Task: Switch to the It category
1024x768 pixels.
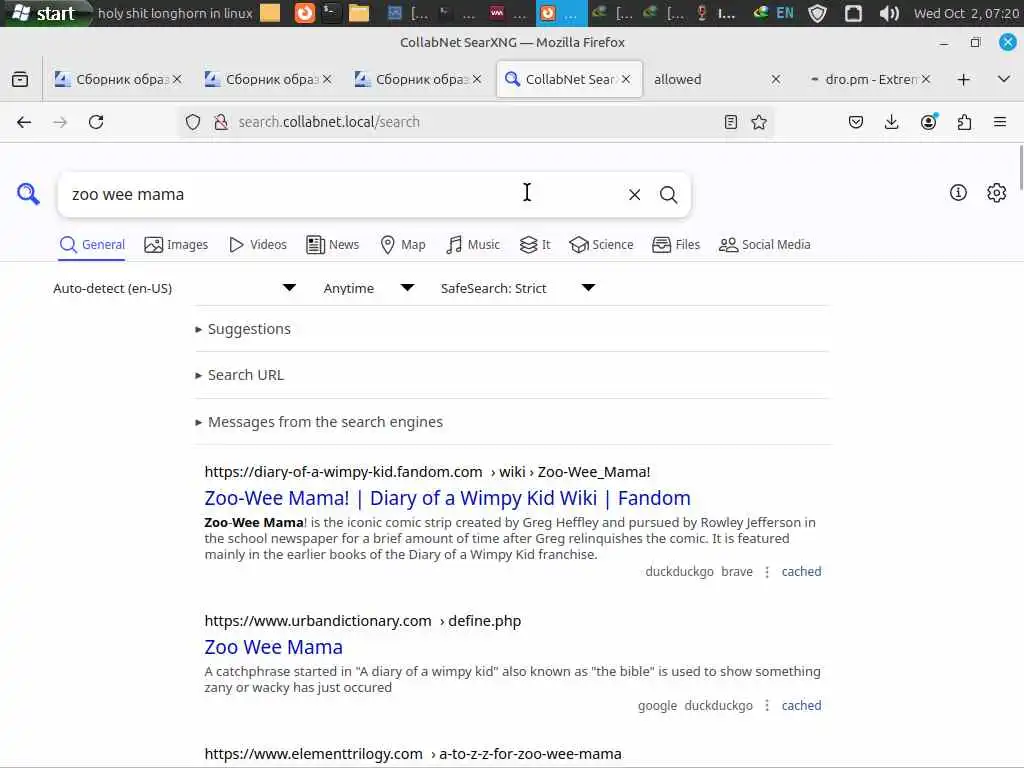Action: coord(535,245)
